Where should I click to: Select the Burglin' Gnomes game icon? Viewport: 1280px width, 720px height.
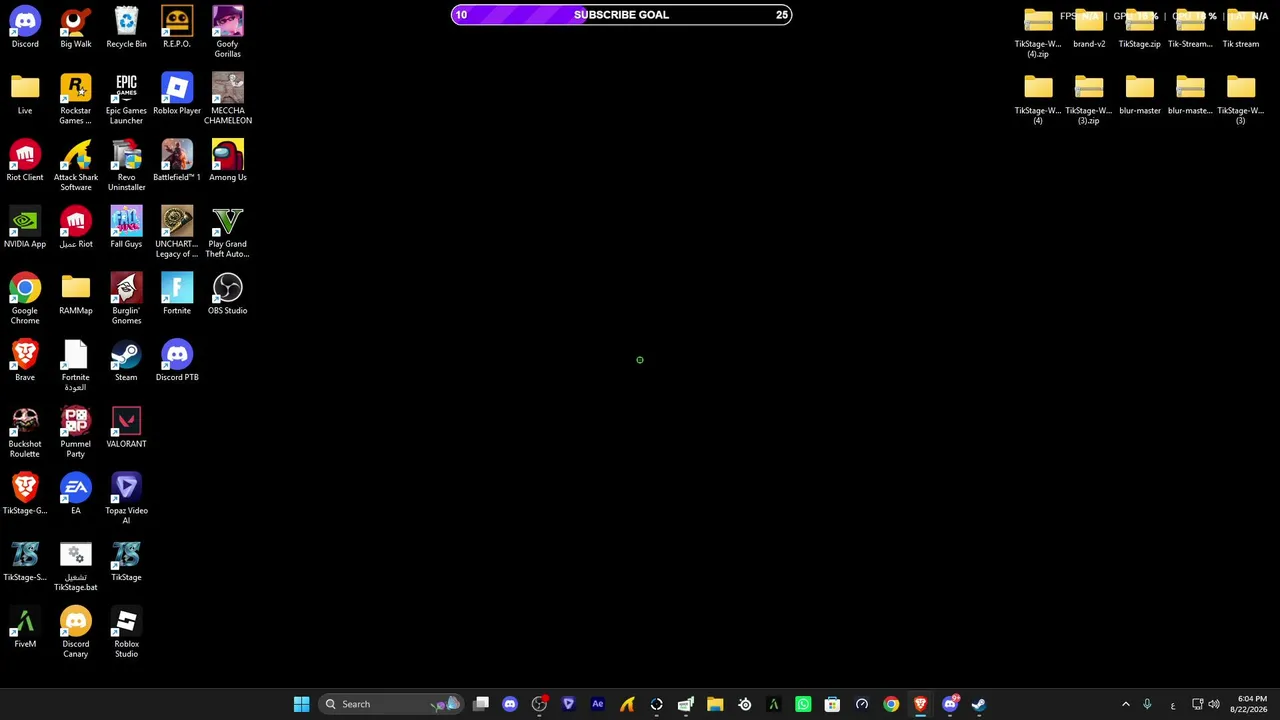(x=126, y=298)
